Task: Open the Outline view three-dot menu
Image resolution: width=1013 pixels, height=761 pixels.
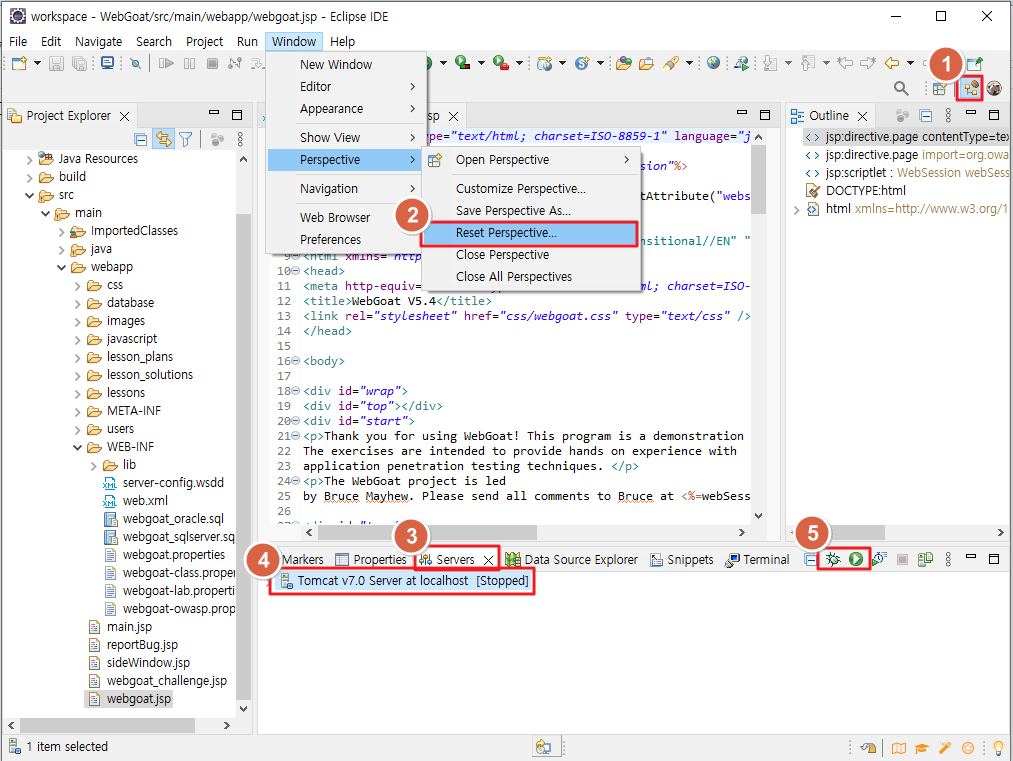Action: pos(948,116)
